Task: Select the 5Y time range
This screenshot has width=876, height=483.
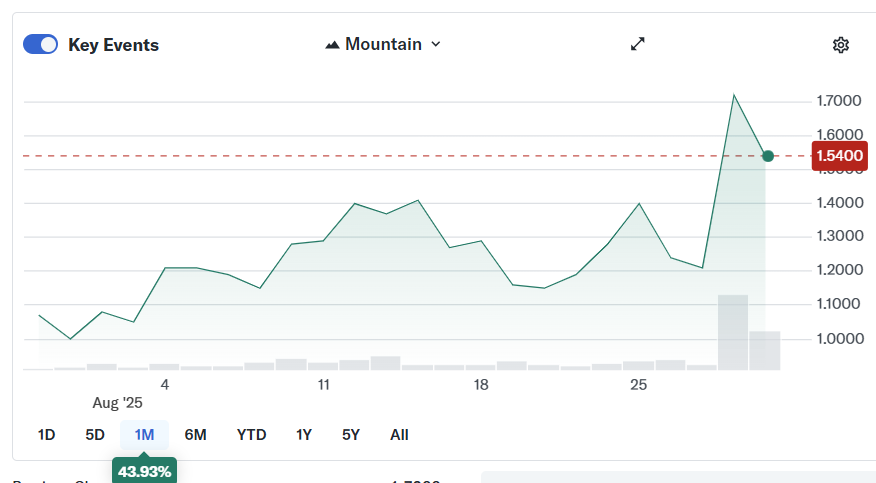Action: pos(351,435)
